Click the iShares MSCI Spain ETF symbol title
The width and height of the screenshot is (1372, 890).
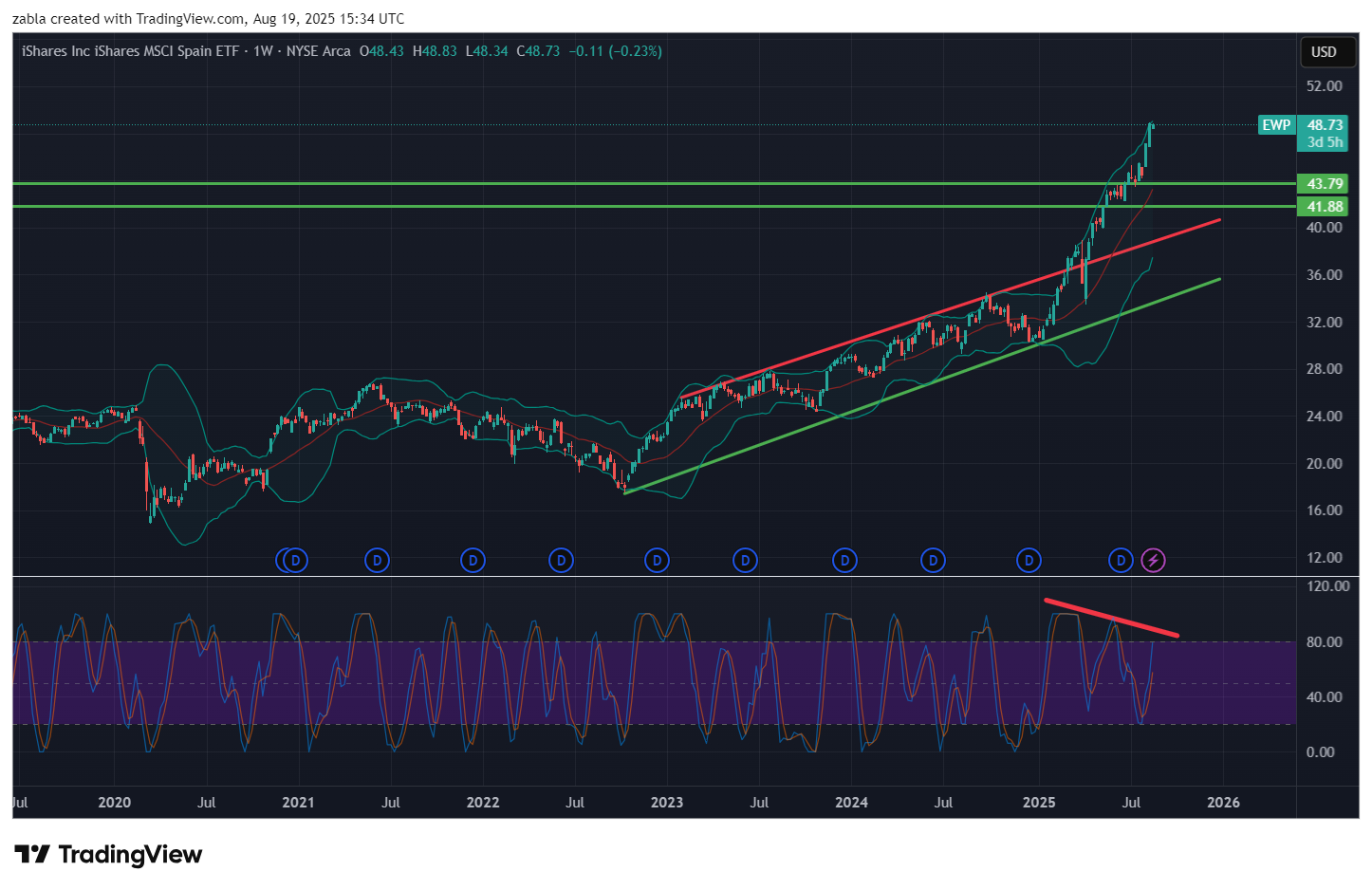(130, 51)
